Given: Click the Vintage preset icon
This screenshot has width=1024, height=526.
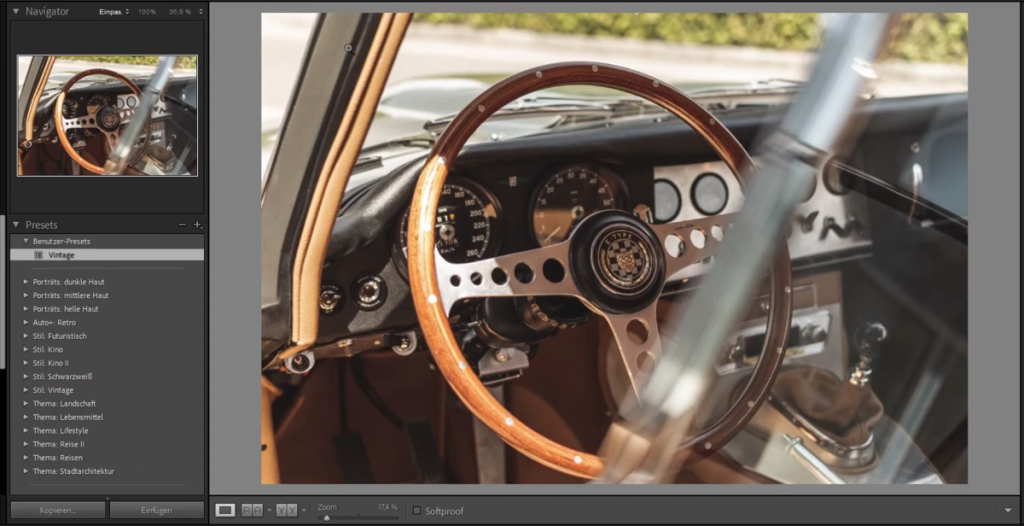Looking at the screenshot, I should click(39, 255).
